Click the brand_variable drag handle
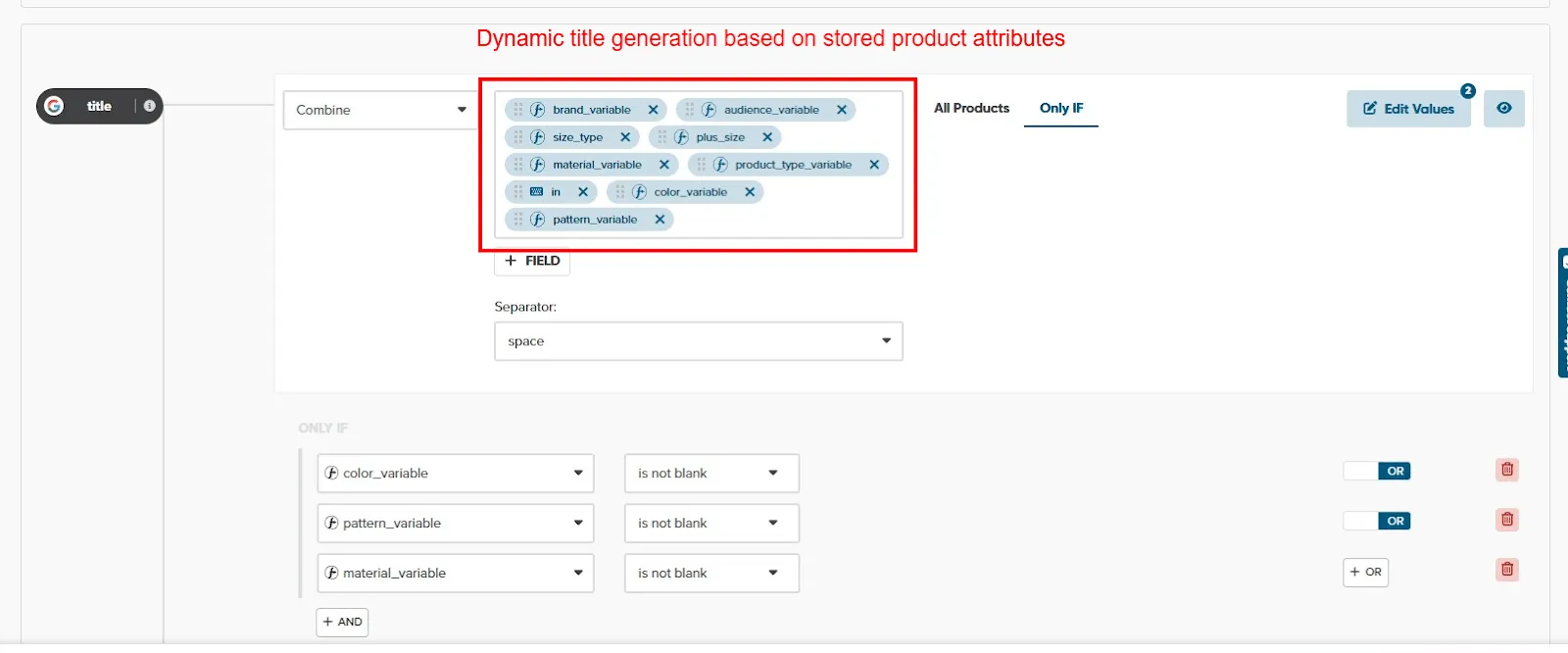Screen dimensions: 1568x653 coord(518,110)
